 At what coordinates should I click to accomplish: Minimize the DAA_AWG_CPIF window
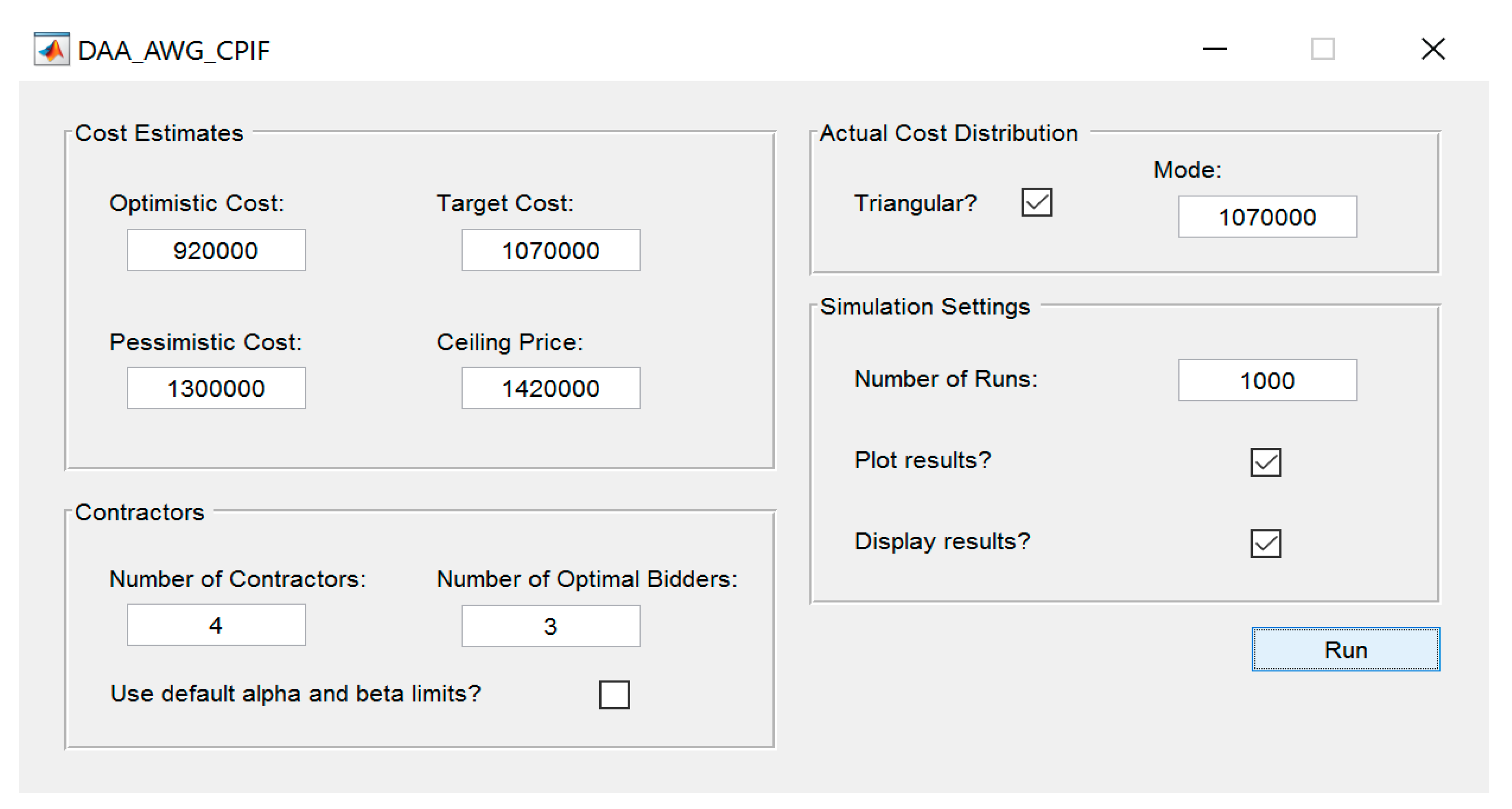[x=1214, y=49]
